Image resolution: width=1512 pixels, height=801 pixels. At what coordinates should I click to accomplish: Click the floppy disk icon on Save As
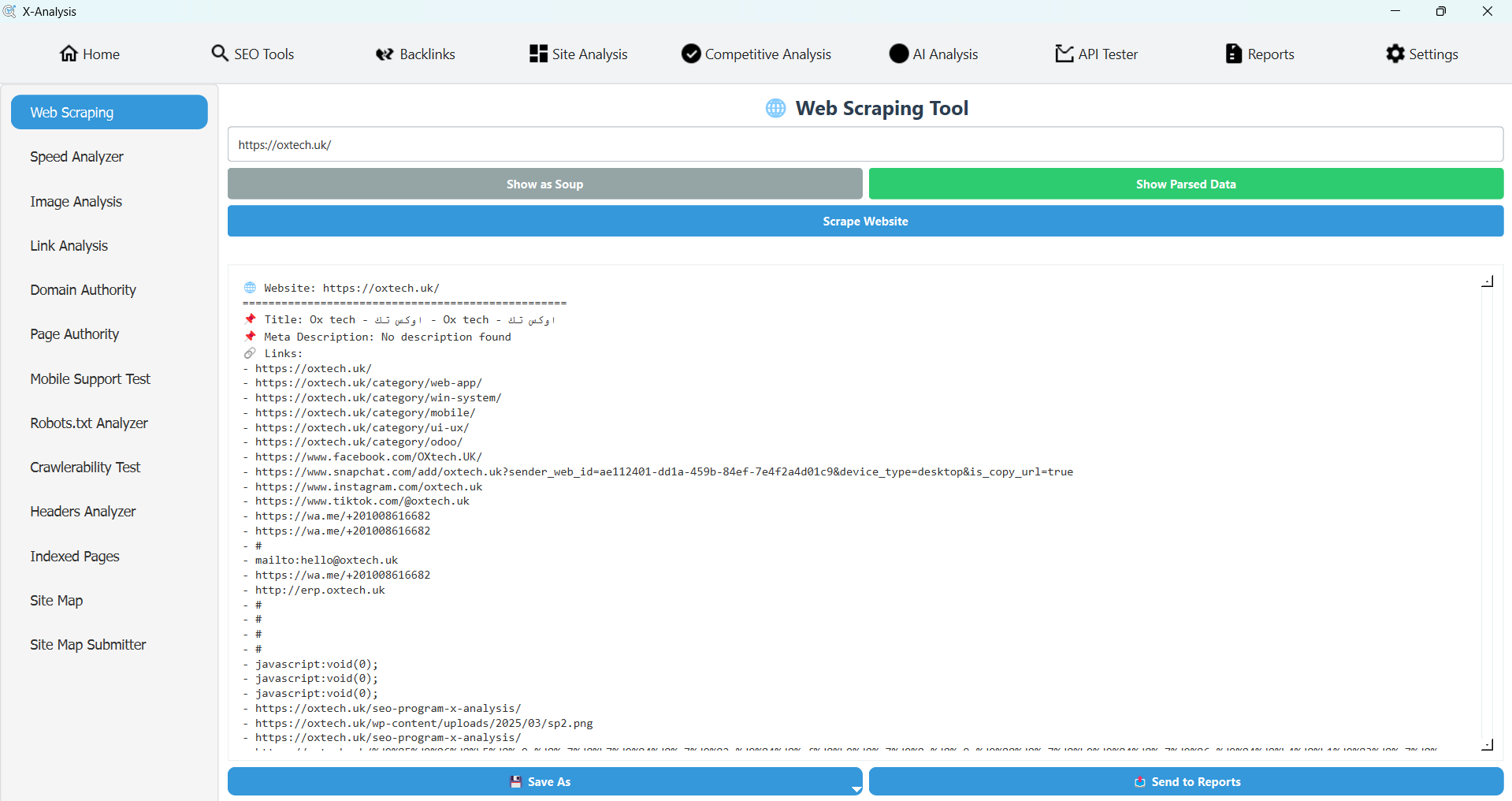coord(516,781)
